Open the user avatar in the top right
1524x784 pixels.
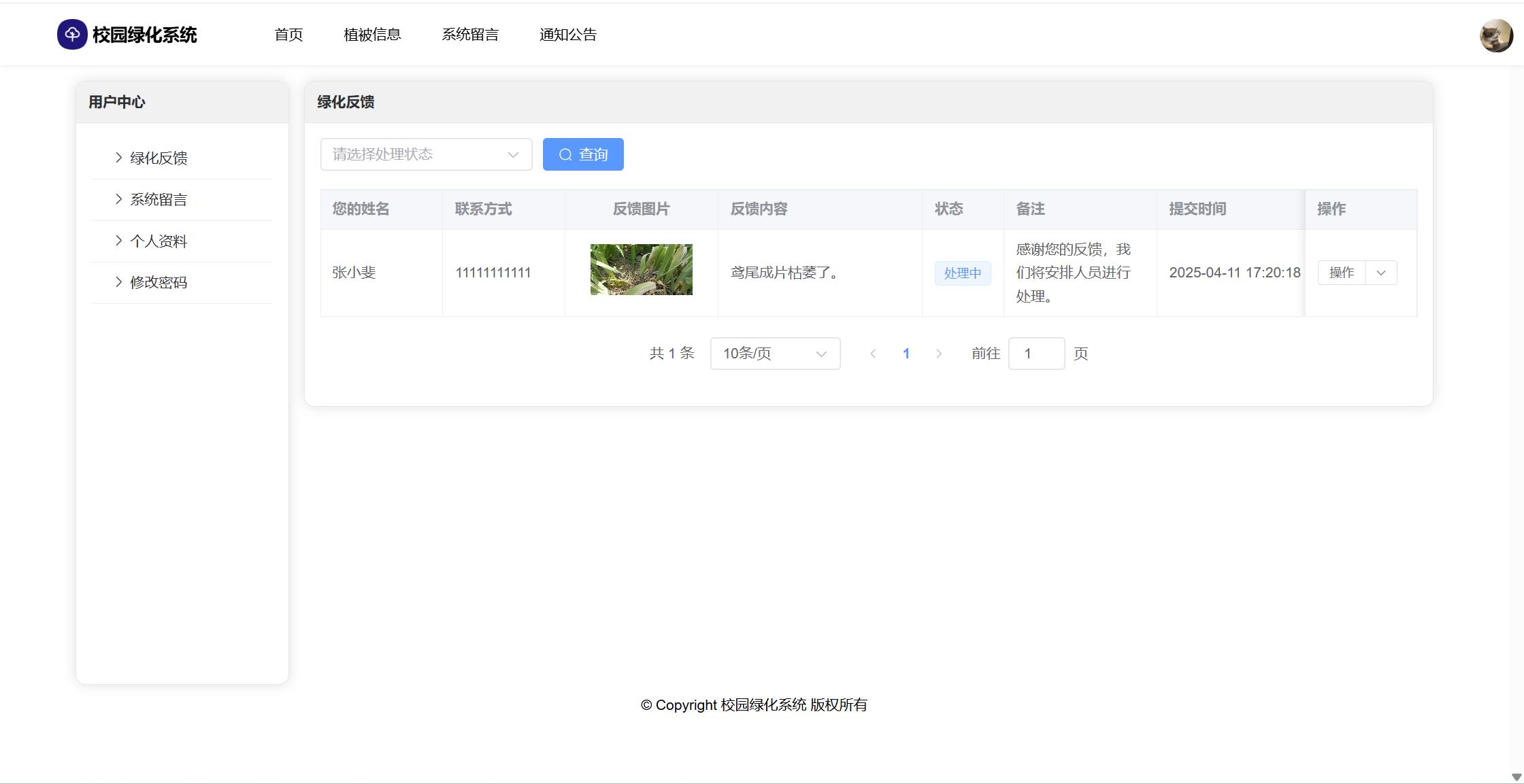click(1495, 35)
